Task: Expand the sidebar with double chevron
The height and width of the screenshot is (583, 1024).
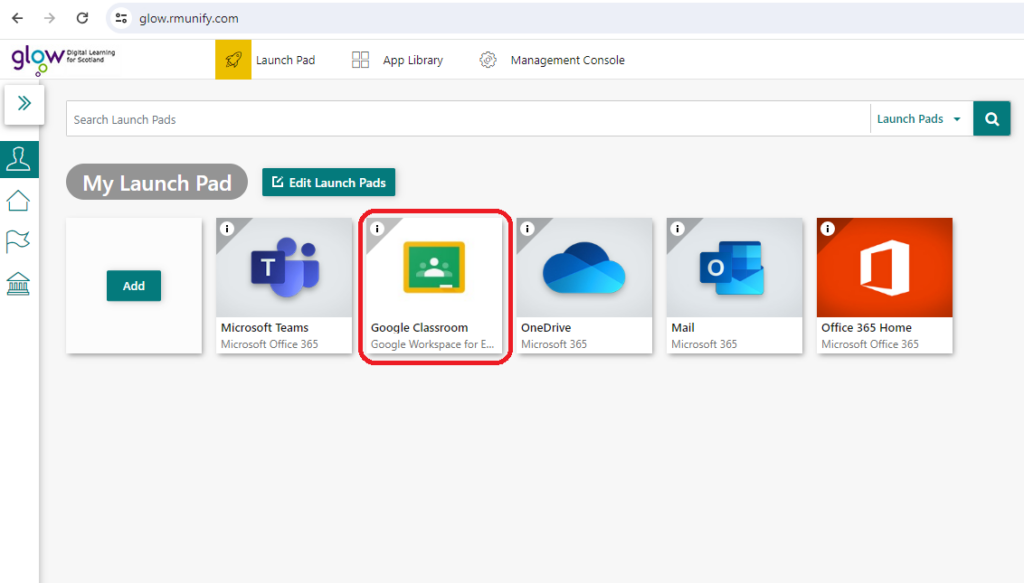Action: pyautogui.click(x=24, y=103)
